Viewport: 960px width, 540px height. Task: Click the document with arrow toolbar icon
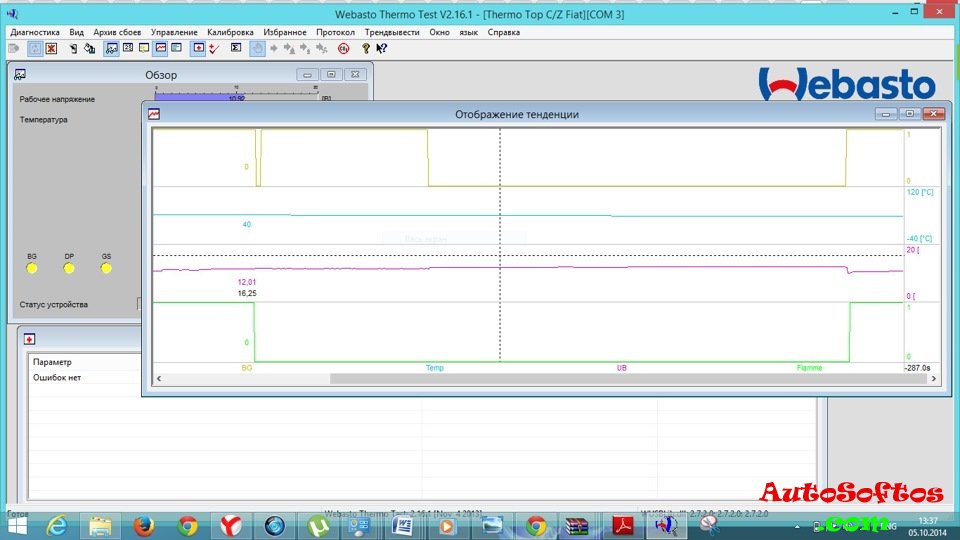coord(73,48)
